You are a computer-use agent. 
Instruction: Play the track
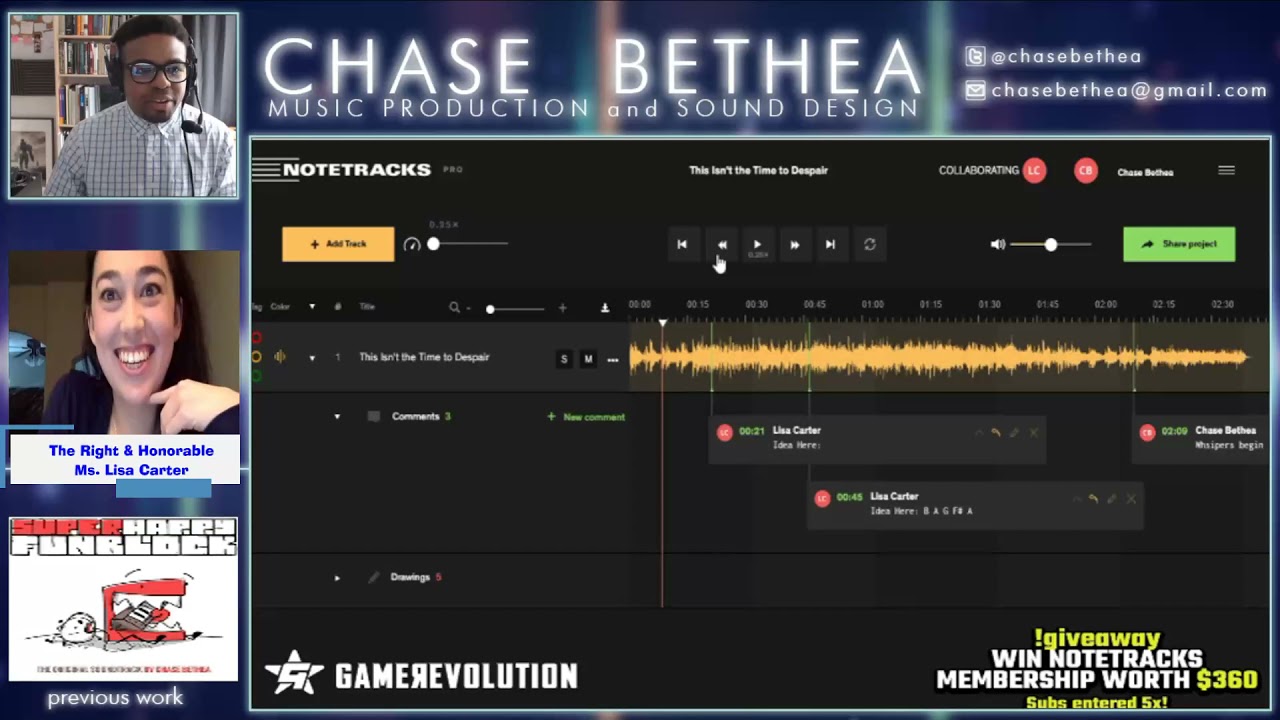coord(757,244)
